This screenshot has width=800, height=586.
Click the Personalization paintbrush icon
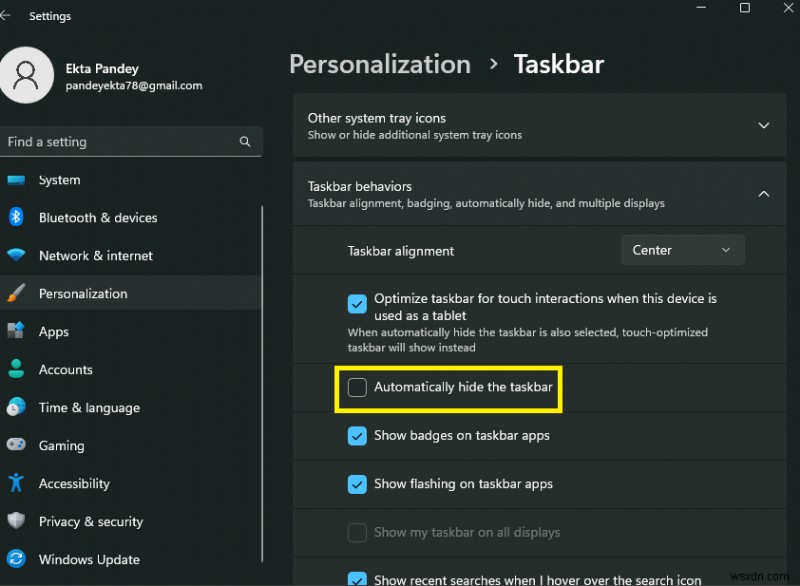(17, 293)
